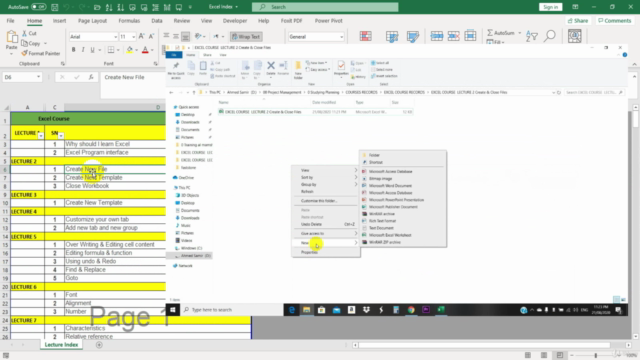
Task: Toggle Wrap Text on the cell
Action: pos(246,36)
